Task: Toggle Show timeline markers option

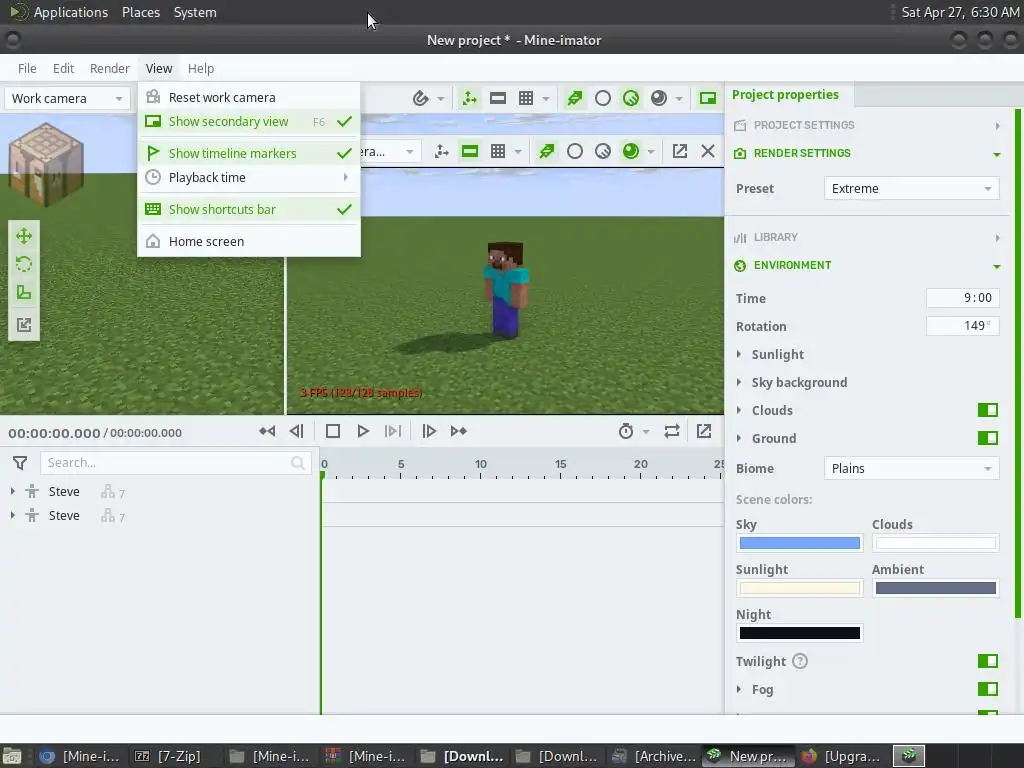Action: coord(249,153)
